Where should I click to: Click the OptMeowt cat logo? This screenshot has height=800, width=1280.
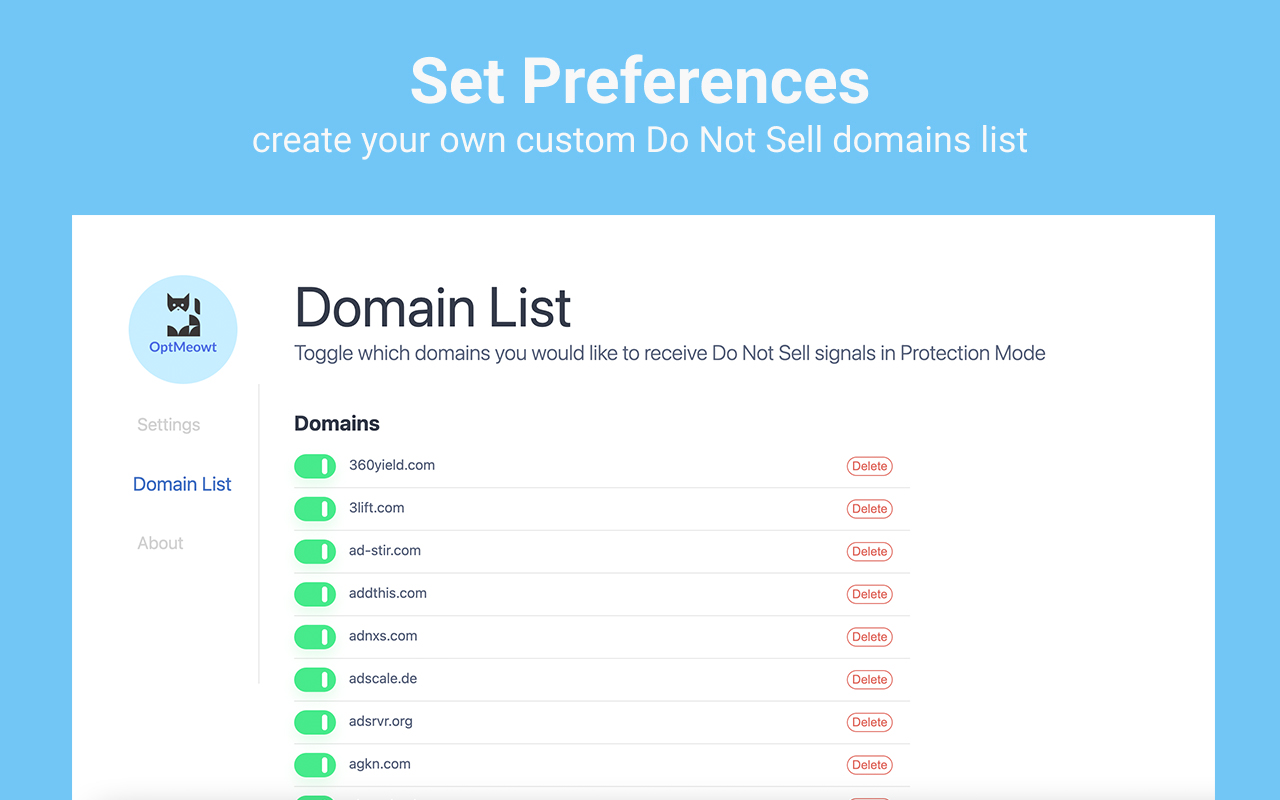(183, 329)
